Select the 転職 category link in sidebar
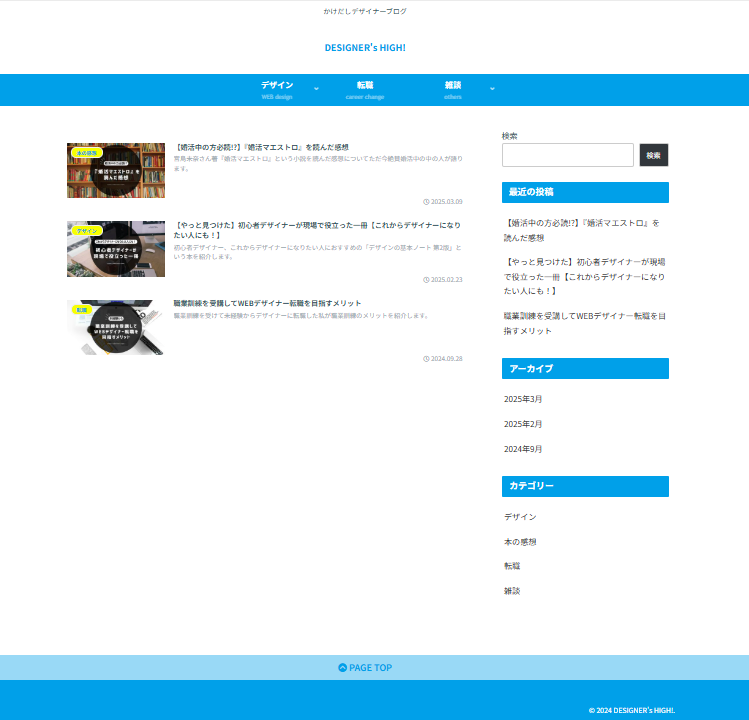This screenshot has height=720, width=749. point(512,566)
